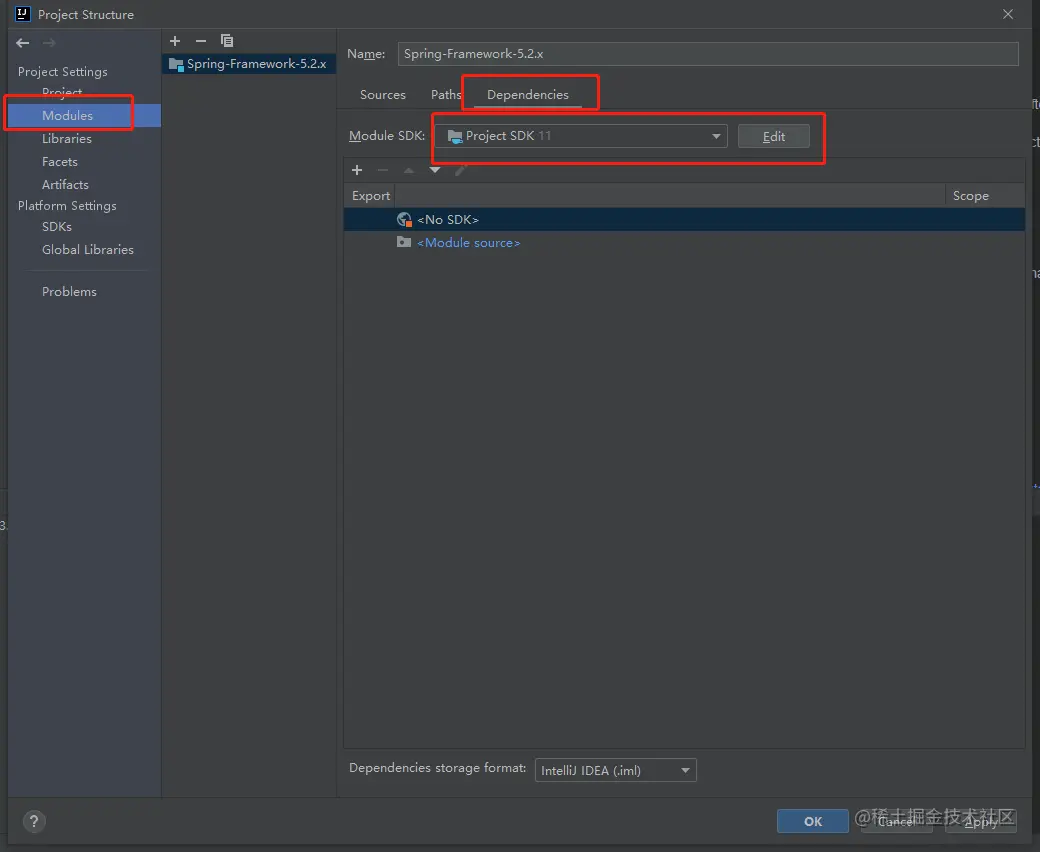Switch to the Sources tab
1040x852 pixels.
[x=383, y=95]
